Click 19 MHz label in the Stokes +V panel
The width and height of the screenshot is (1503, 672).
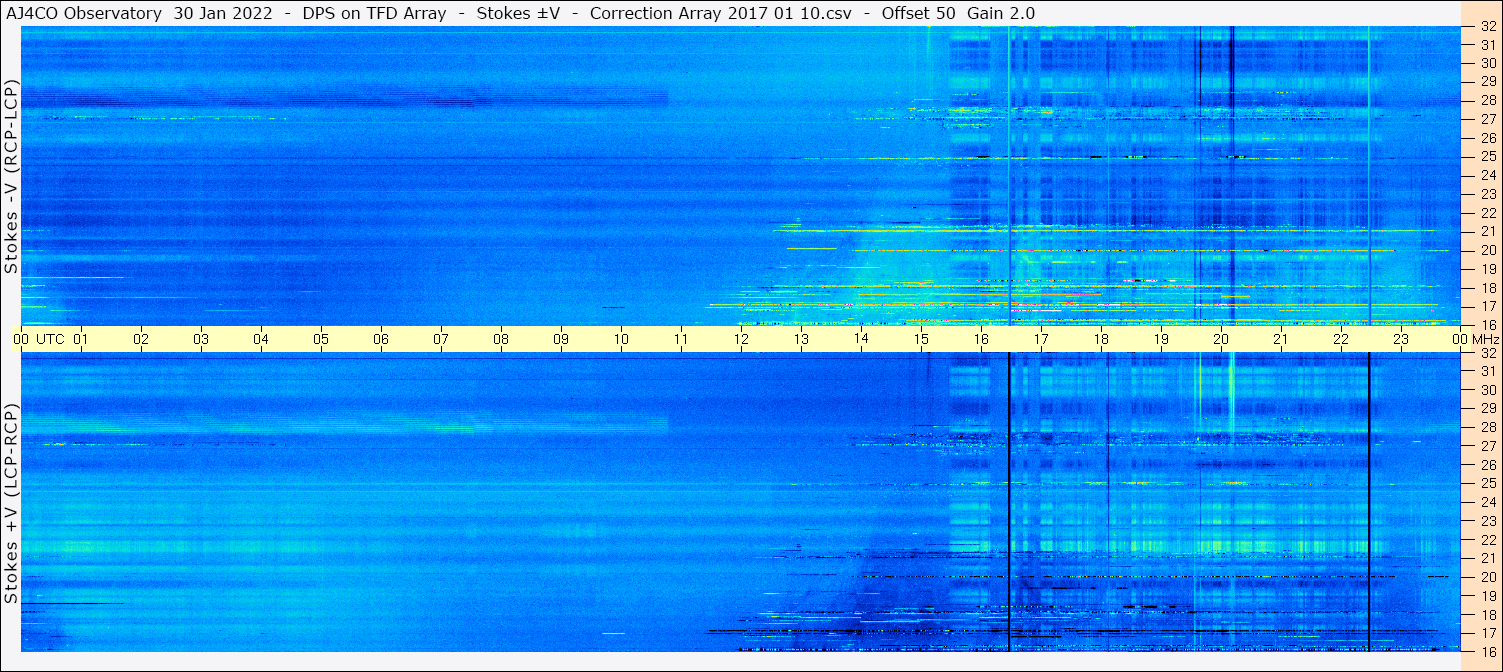click(1487, 596)
